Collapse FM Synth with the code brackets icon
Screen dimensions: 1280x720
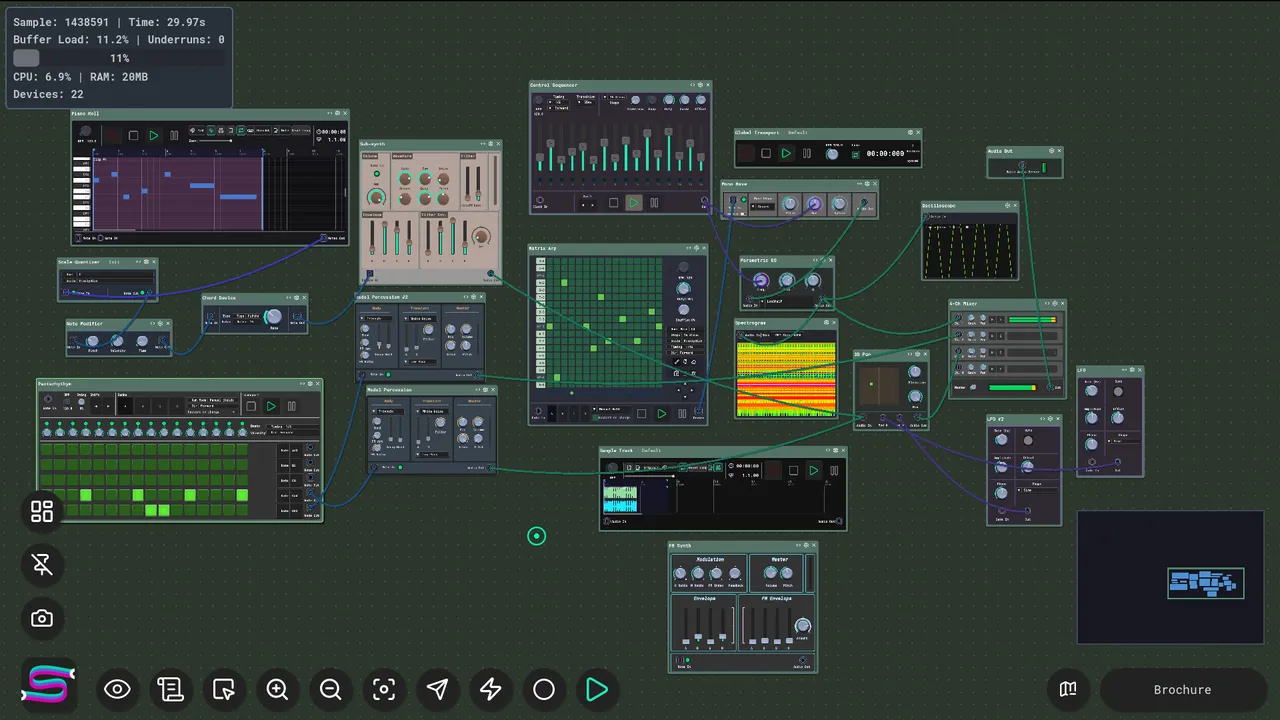click(x=798, y=545)
